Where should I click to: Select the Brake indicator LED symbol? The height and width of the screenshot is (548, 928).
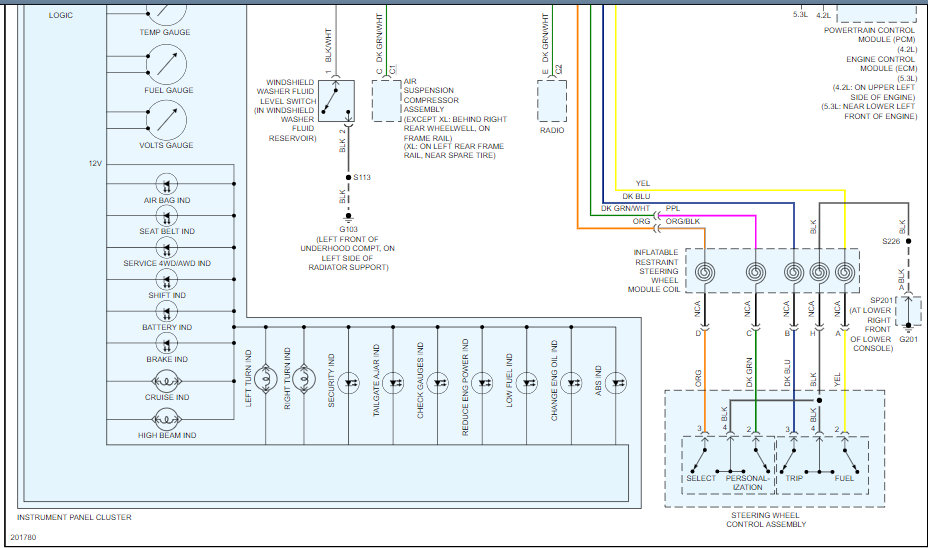click(x=166, y=343)
